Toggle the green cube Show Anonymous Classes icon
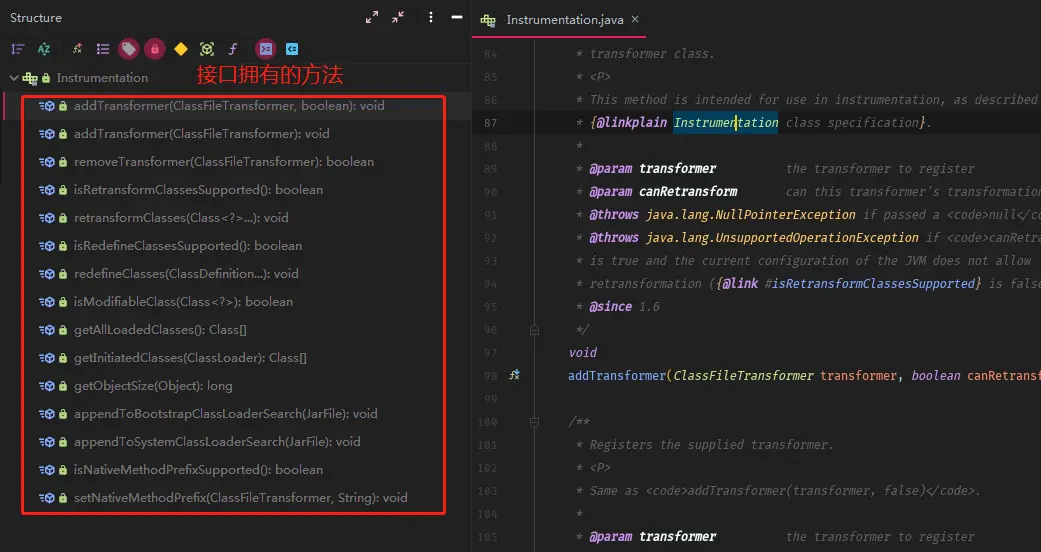The image size is (1041, 552). coord(207,49)
